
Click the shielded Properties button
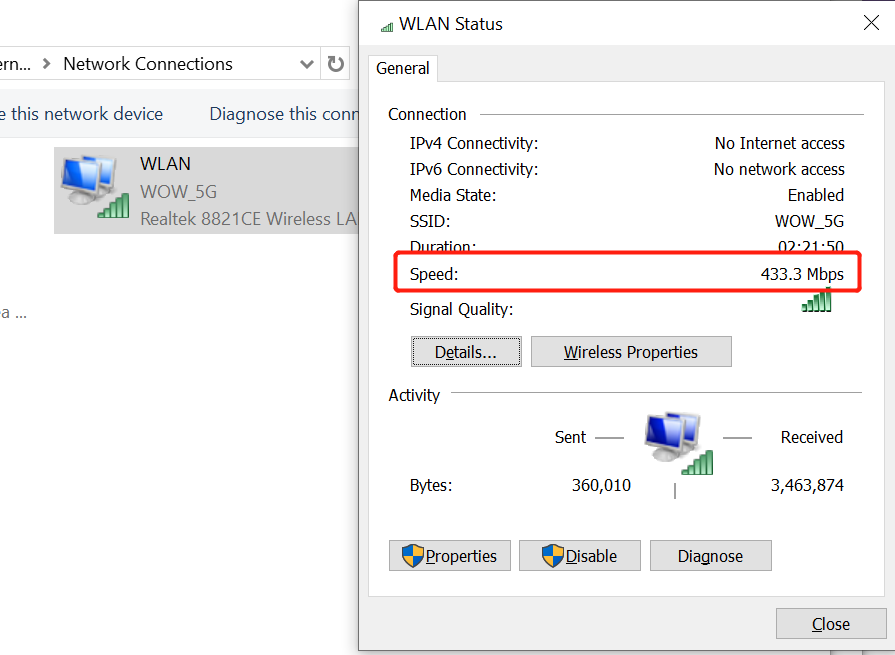(x=450, y=556)
